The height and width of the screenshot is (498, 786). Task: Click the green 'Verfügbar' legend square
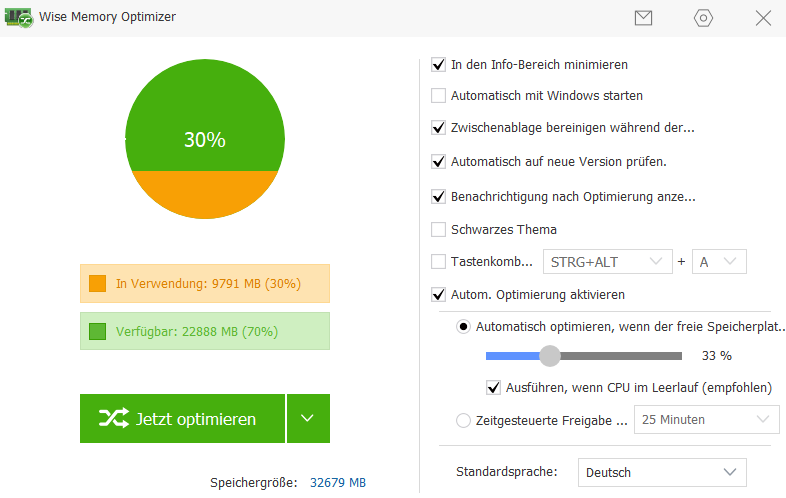tap(97, 331)
